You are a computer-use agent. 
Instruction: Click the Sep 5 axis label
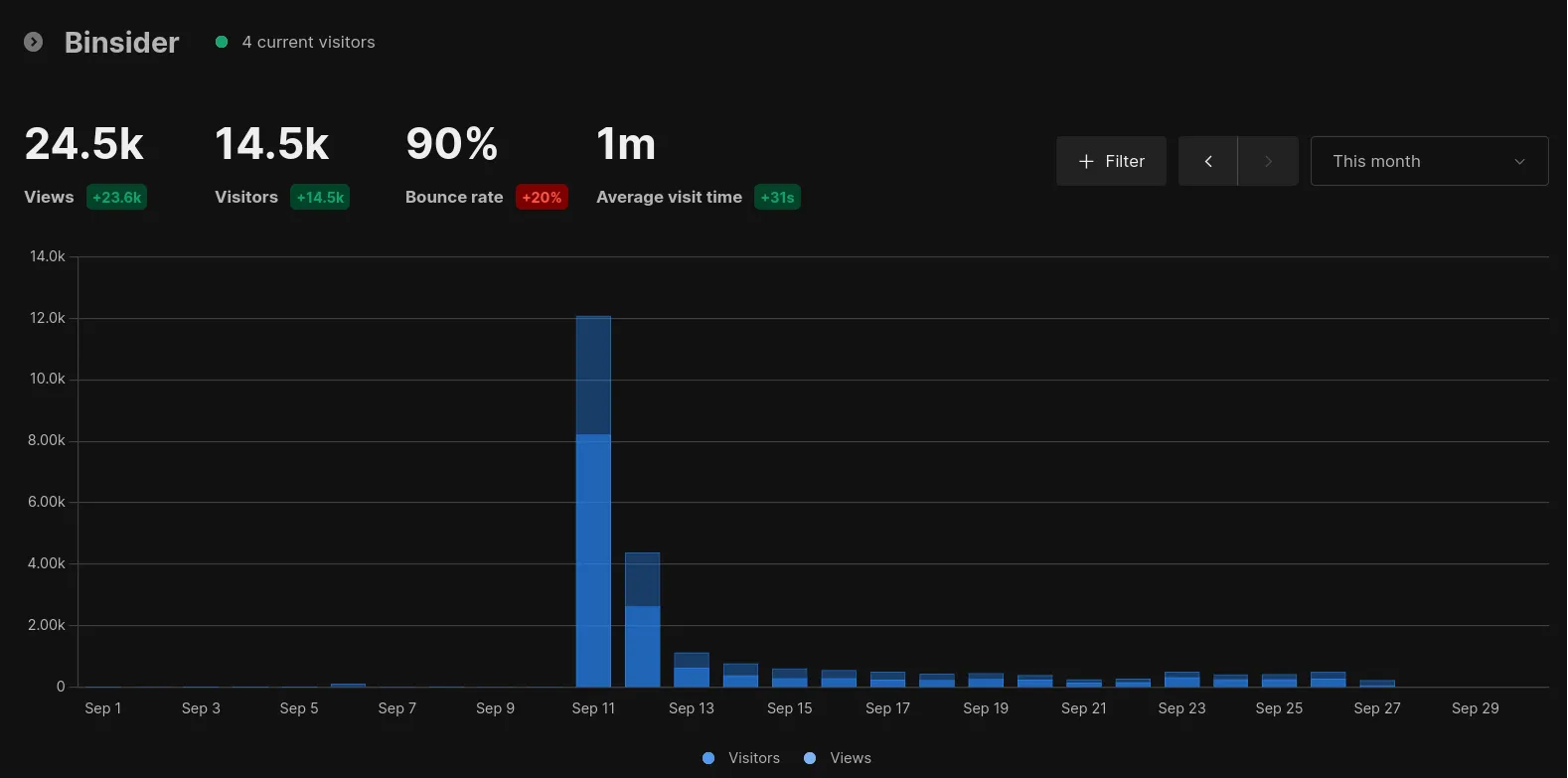(299, 708)
